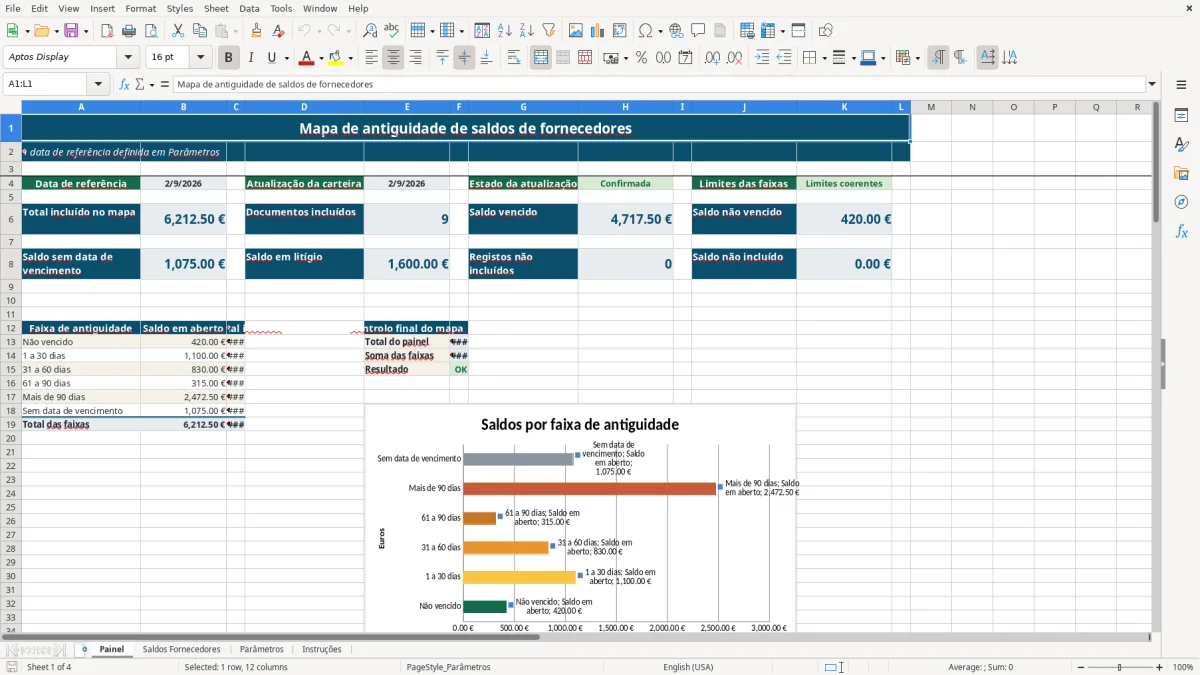Click the zoom in plus button
This screenshot has height=675, width=1200.
click(1159, 667)
